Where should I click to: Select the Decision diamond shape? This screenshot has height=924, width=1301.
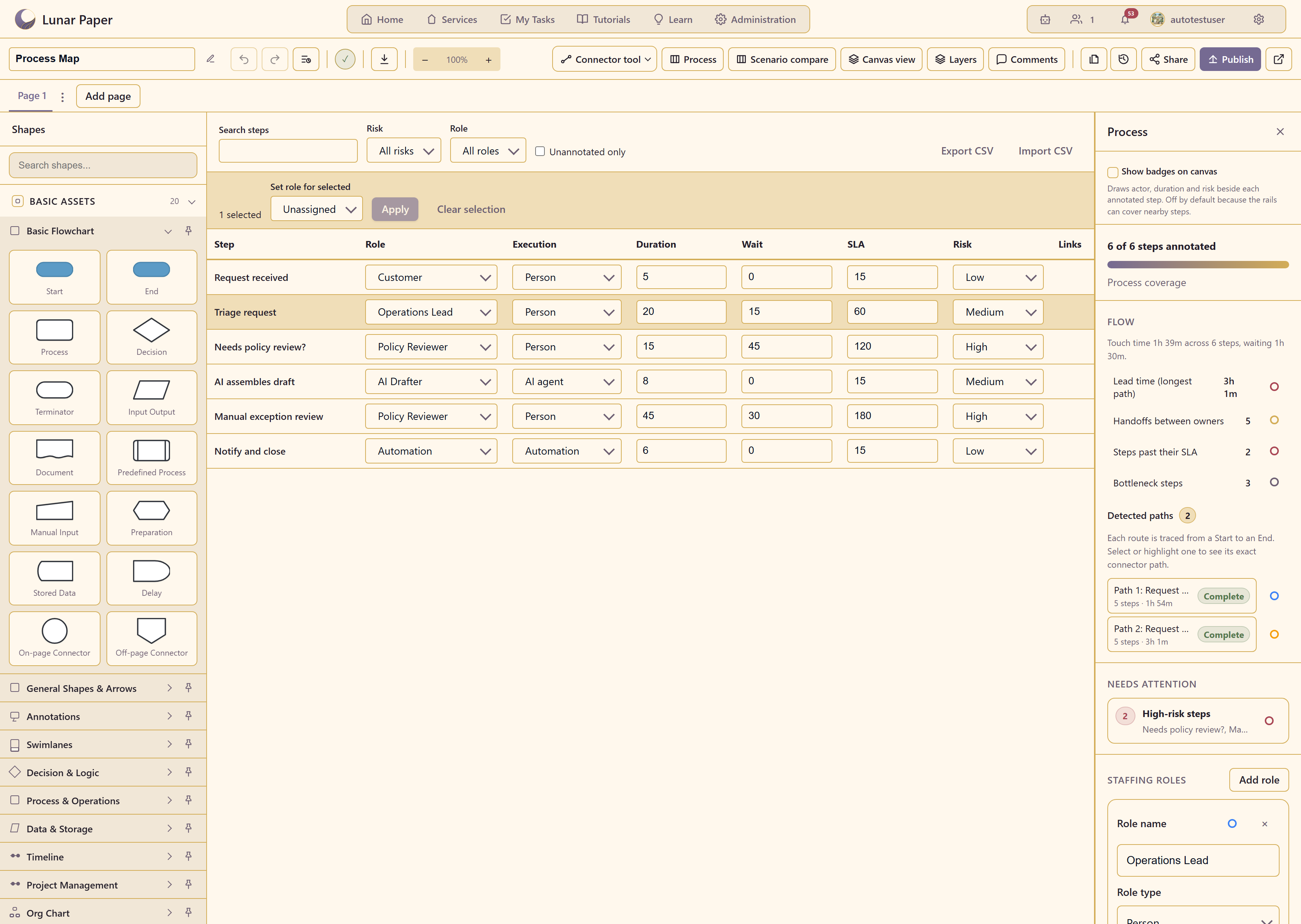[x=151, y=337]
